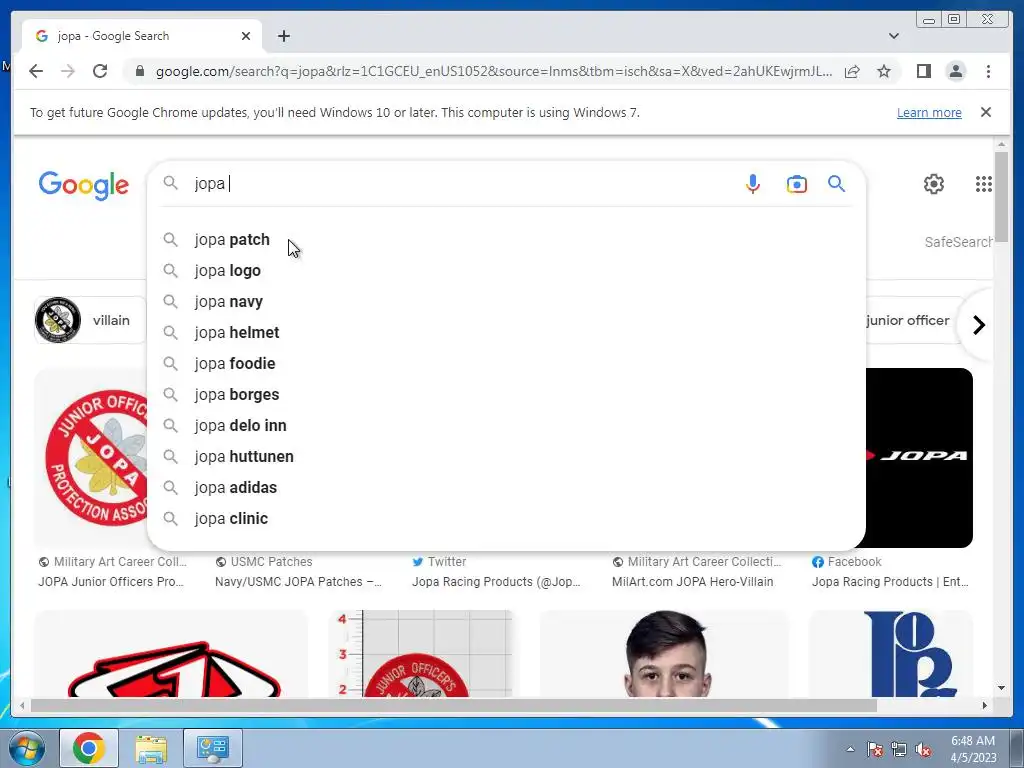The height and width of the screenshot is (768, 1024).
Task: Select suggestion jopa helmet
Action: tap(506, 332)
